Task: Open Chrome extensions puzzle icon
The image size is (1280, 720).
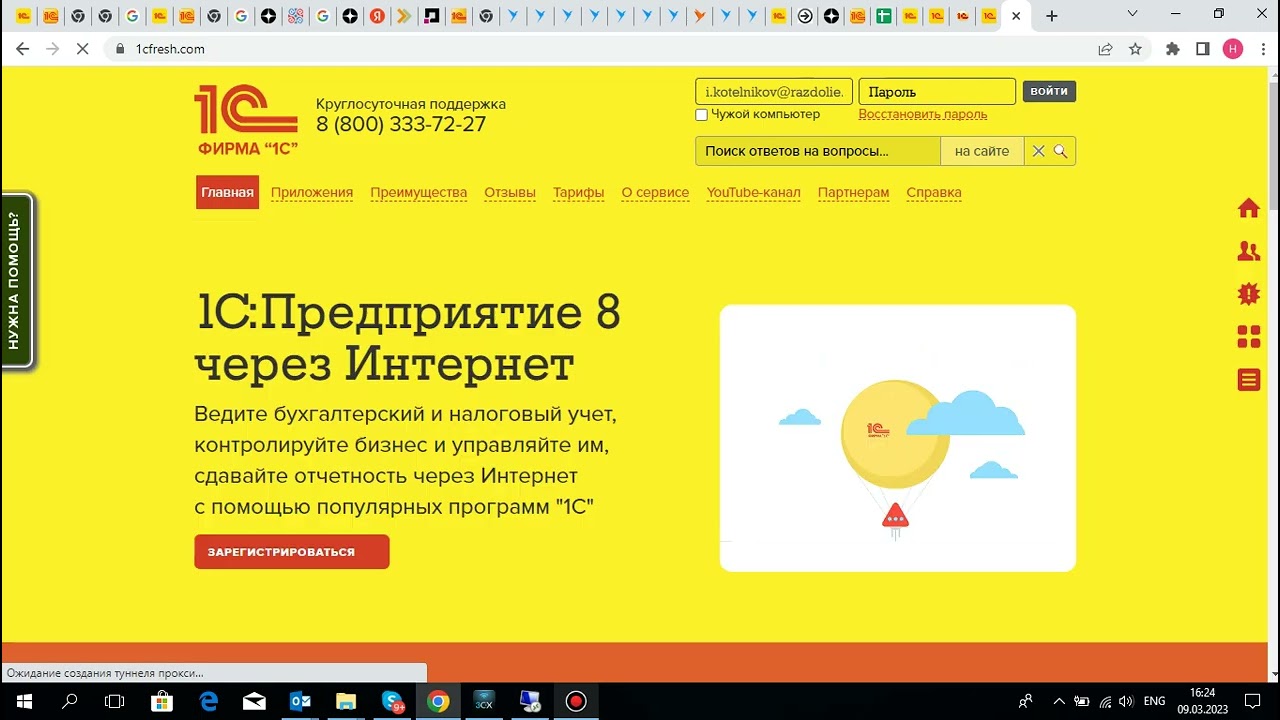Action: [1173, 48]
